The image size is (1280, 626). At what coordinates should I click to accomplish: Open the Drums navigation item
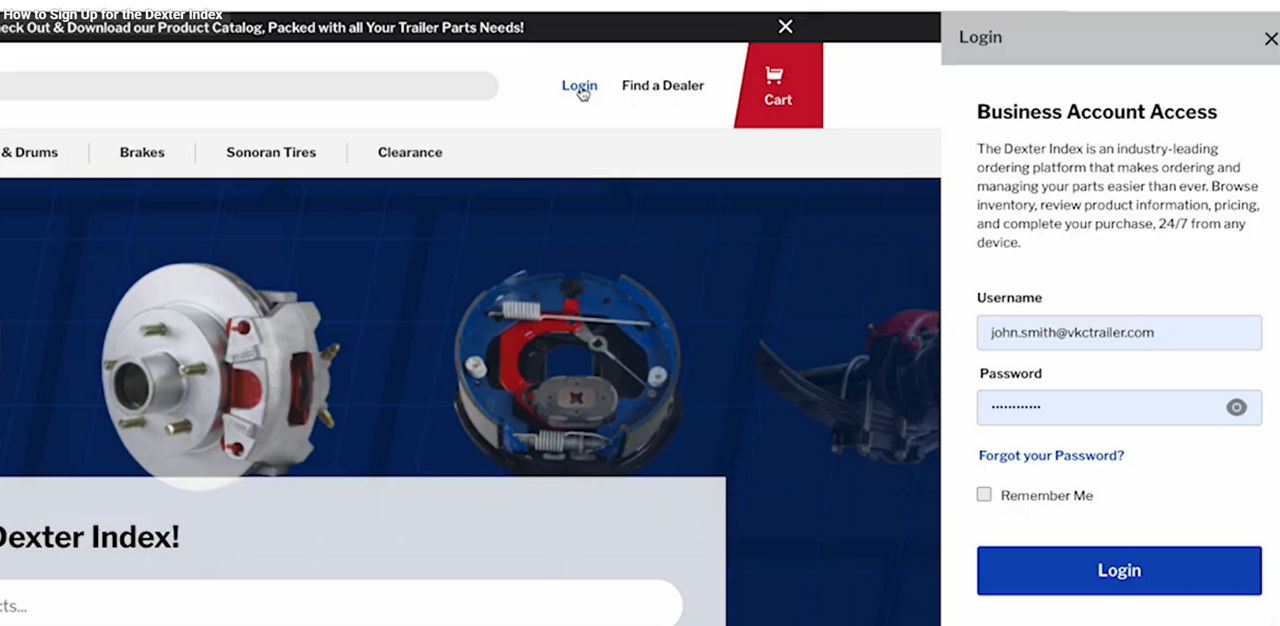pos(29,152)
